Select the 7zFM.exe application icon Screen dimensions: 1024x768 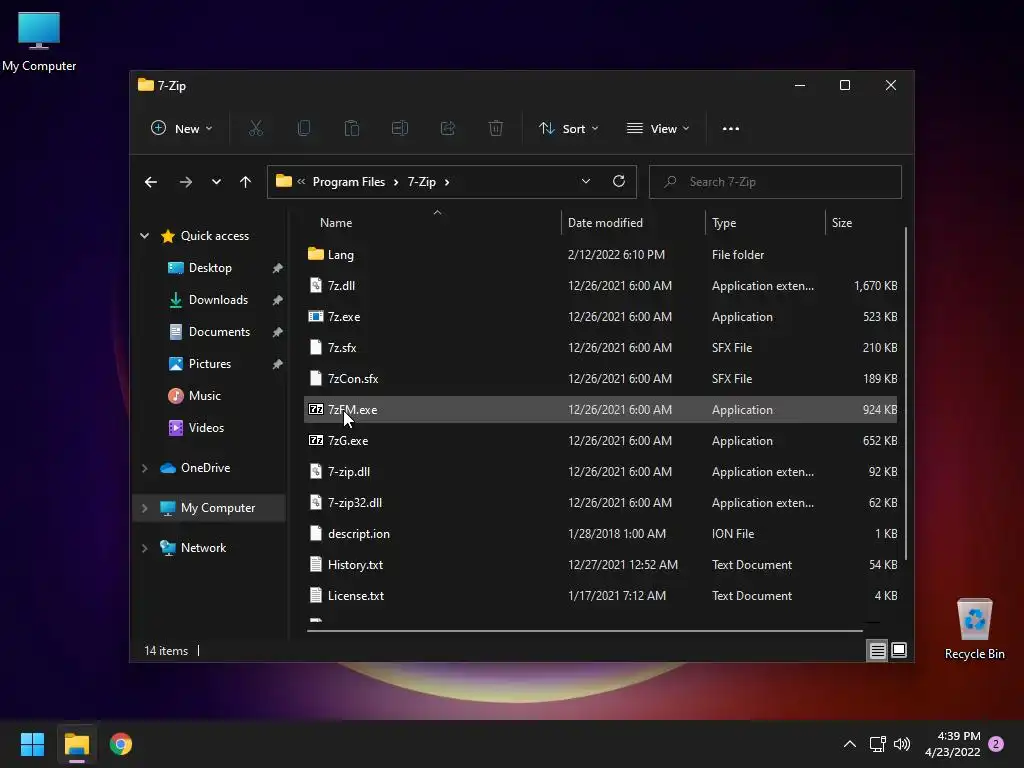pos(315,409)
